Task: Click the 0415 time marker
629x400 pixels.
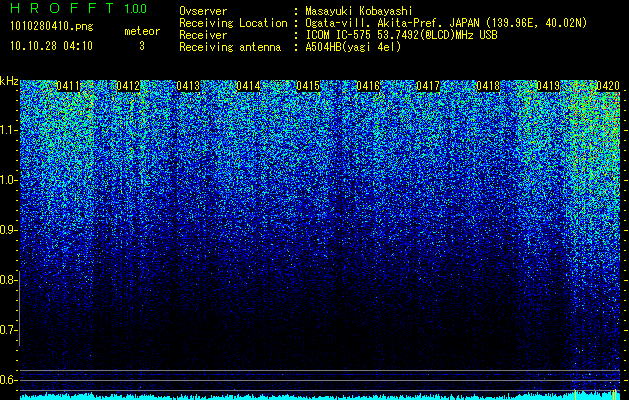Action: coord(308,86)
